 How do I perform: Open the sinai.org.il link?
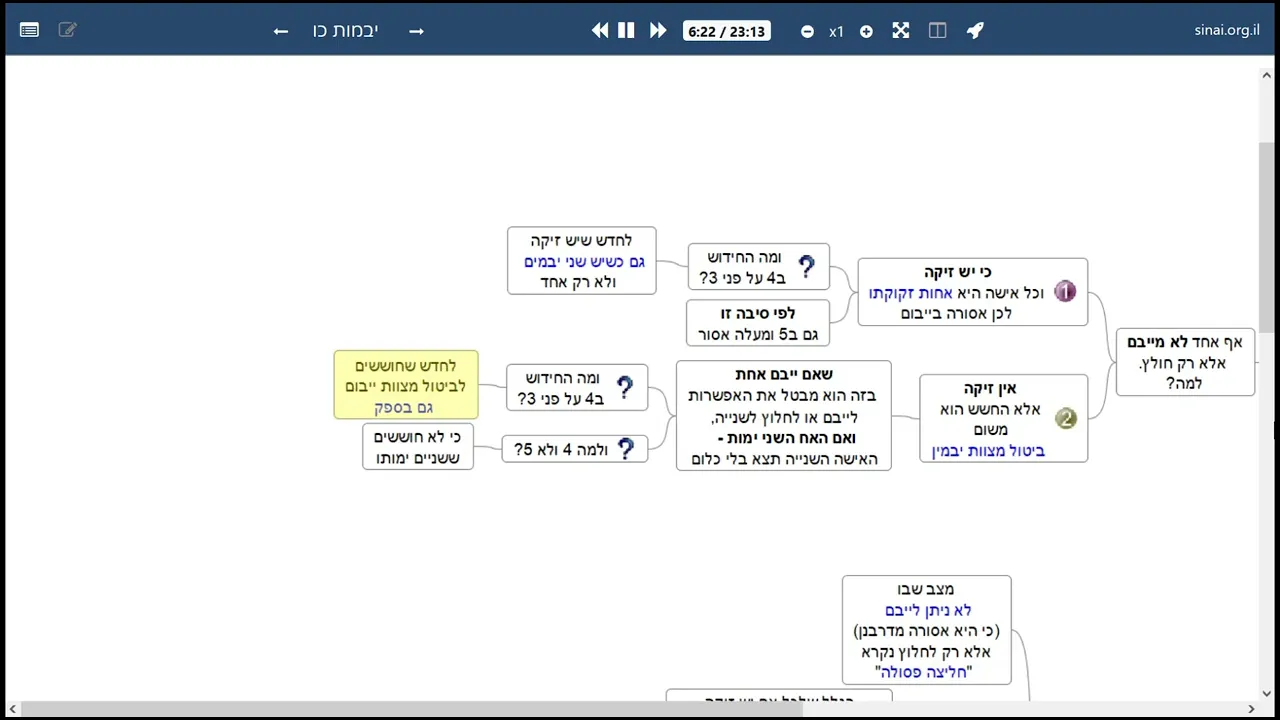[x=1227, y=30]
